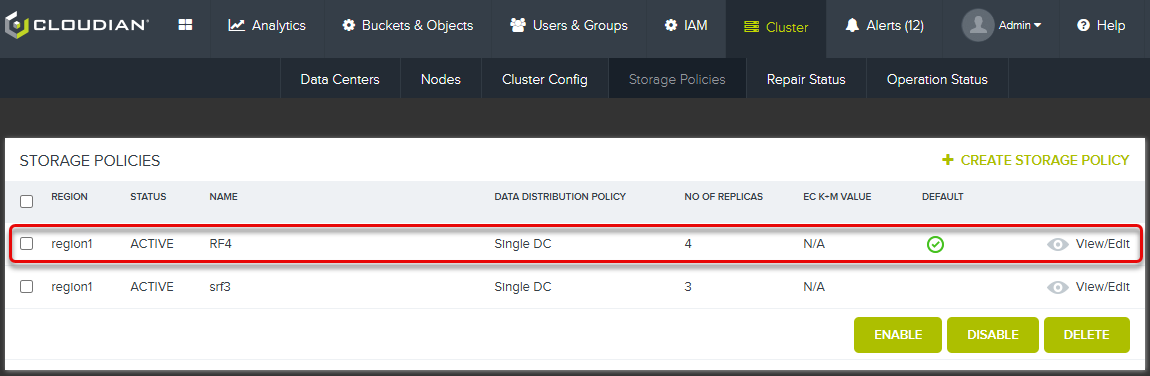This screenshot has width=1150, height=376.
Task: Click the DELETE button
Action: 1086,335
